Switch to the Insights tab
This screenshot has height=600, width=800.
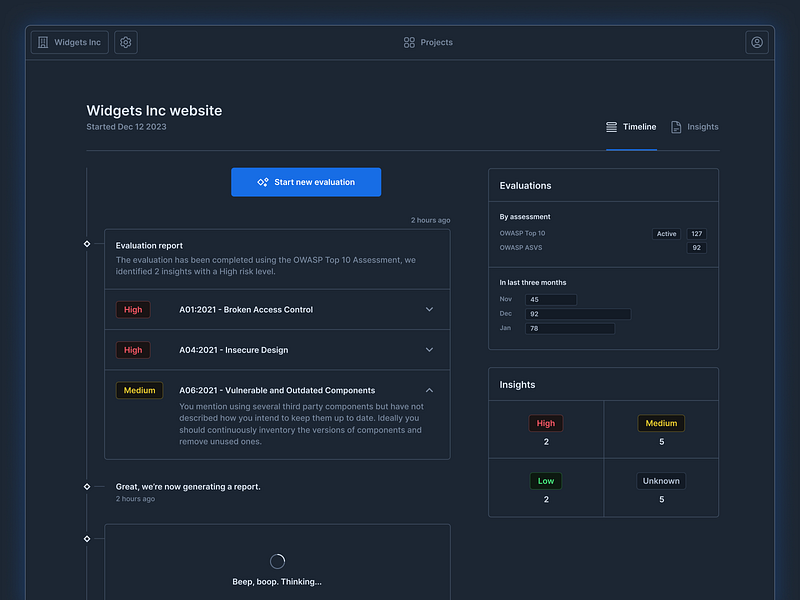694,127
